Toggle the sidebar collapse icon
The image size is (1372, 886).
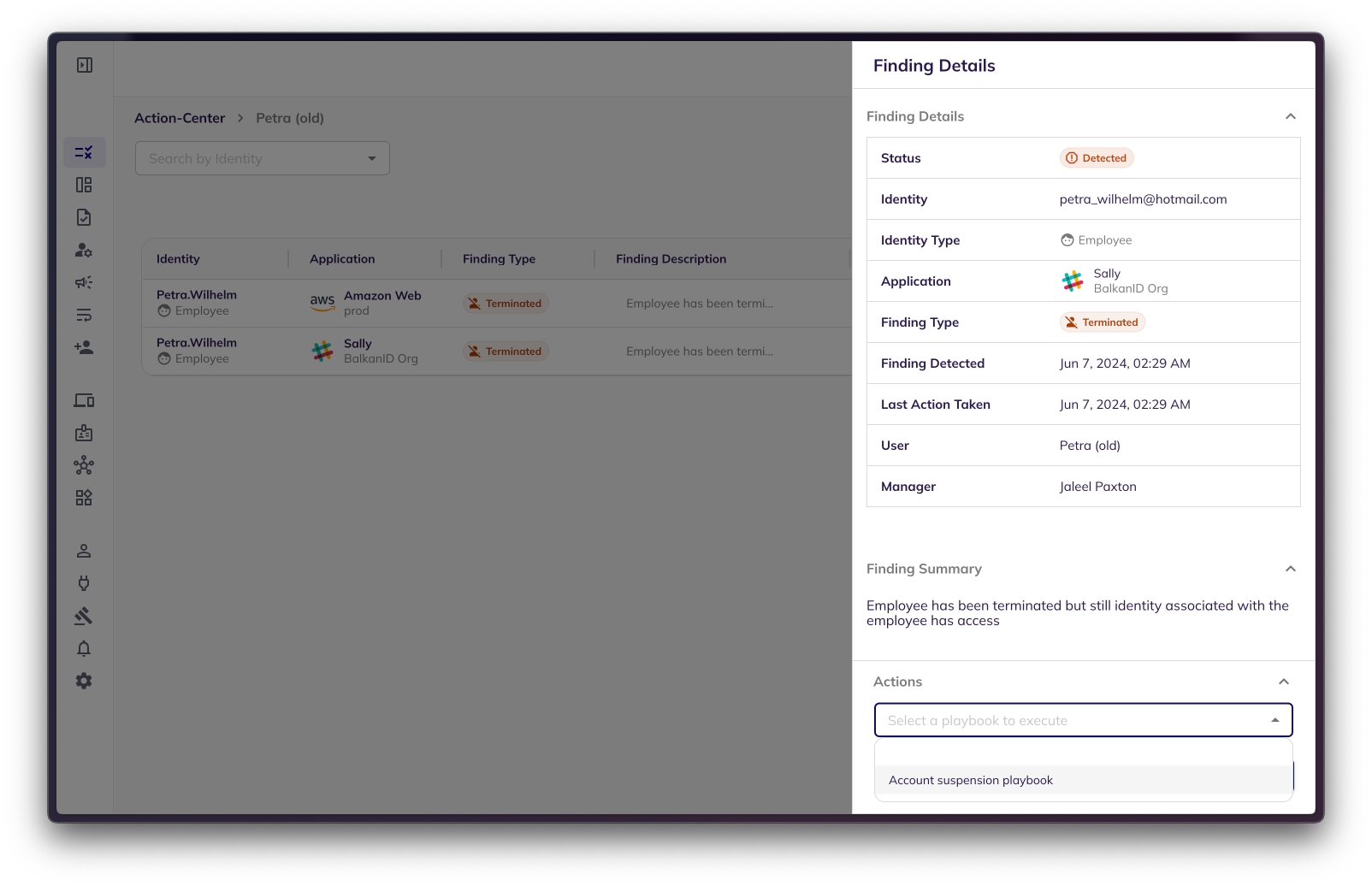(85, 65)
